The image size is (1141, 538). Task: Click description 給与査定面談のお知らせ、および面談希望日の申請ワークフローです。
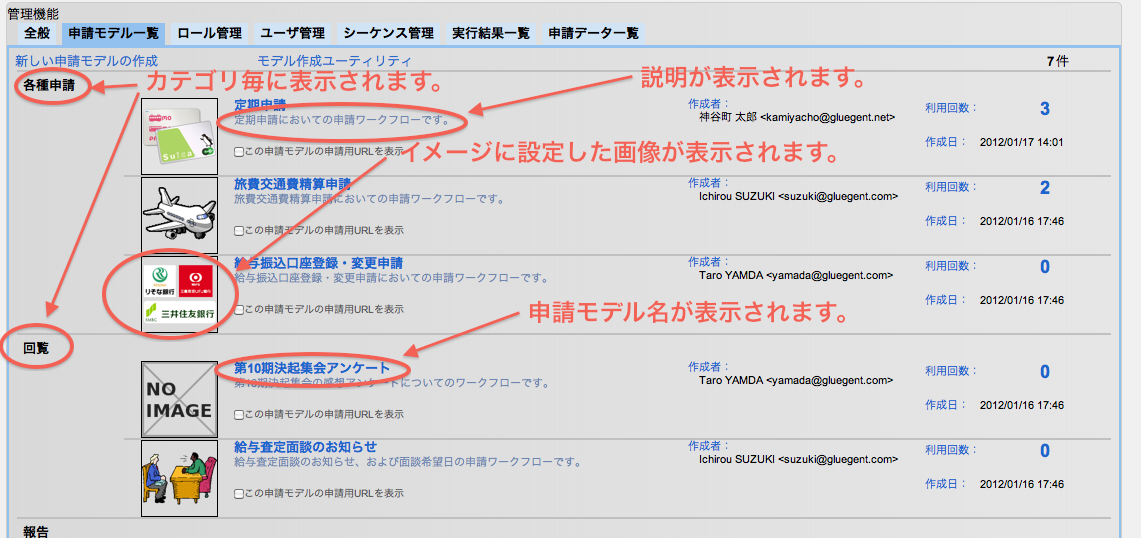pos(408,462)
